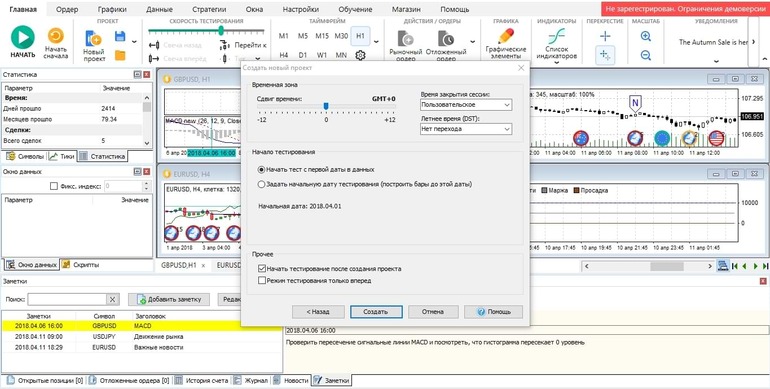Expand orders group dropdown arrow

pos(472,42)
